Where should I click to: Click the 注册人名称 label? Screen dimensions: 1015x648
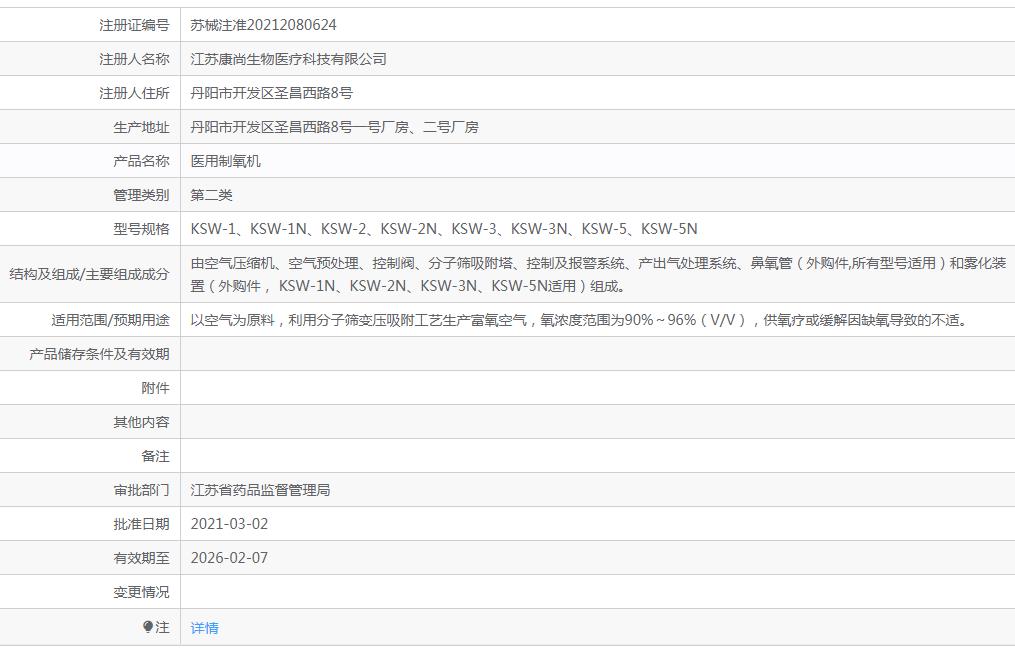pos(134,59)
